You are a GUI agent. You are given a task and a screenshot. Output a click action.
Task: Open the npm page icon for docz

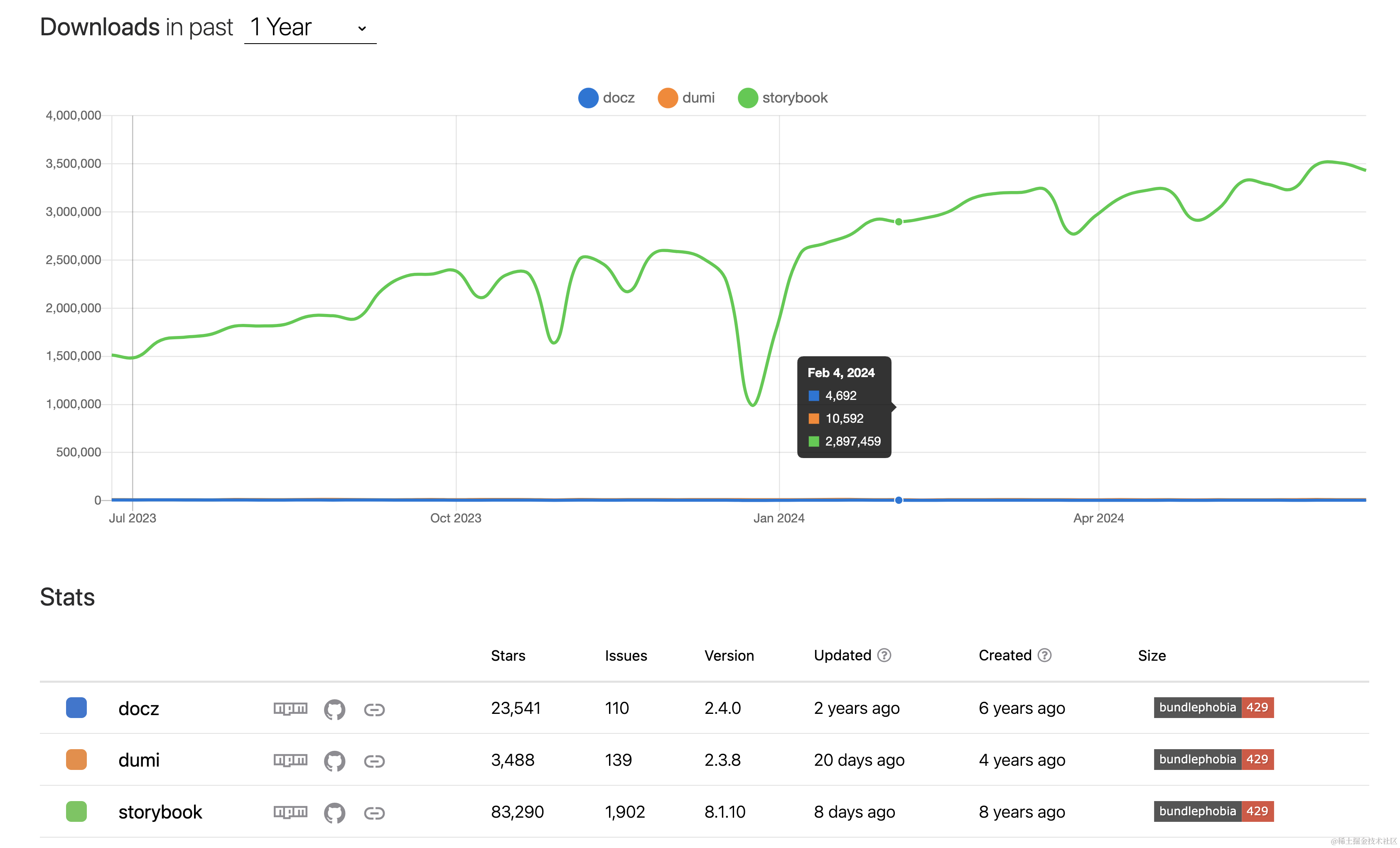[x=290, y=709]
